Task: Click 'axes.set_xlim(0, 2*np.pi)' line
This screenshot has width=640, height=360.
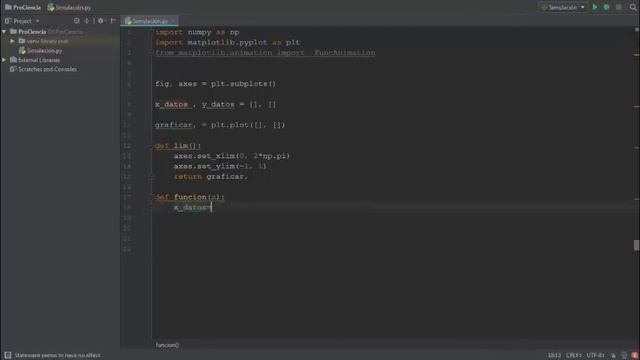Action: click(231, 156)
